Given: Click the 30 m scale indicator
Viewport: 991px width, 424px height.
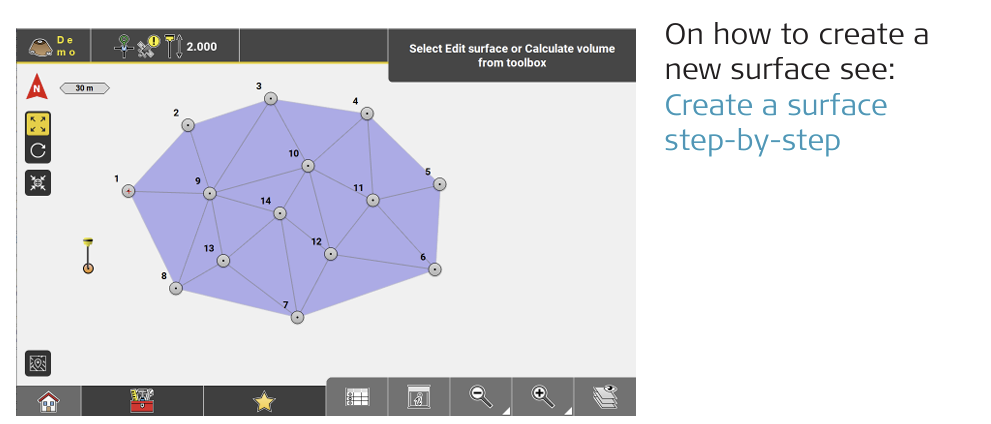Looking at the screenshot, I should click(85, 88).
